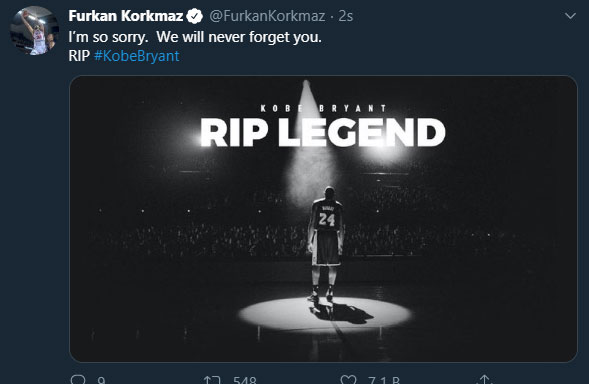Viewport: 589px width, 384px height.
Task: Click the share tweet upload icon
Action: pyautogui.click(x=485, y=379)
